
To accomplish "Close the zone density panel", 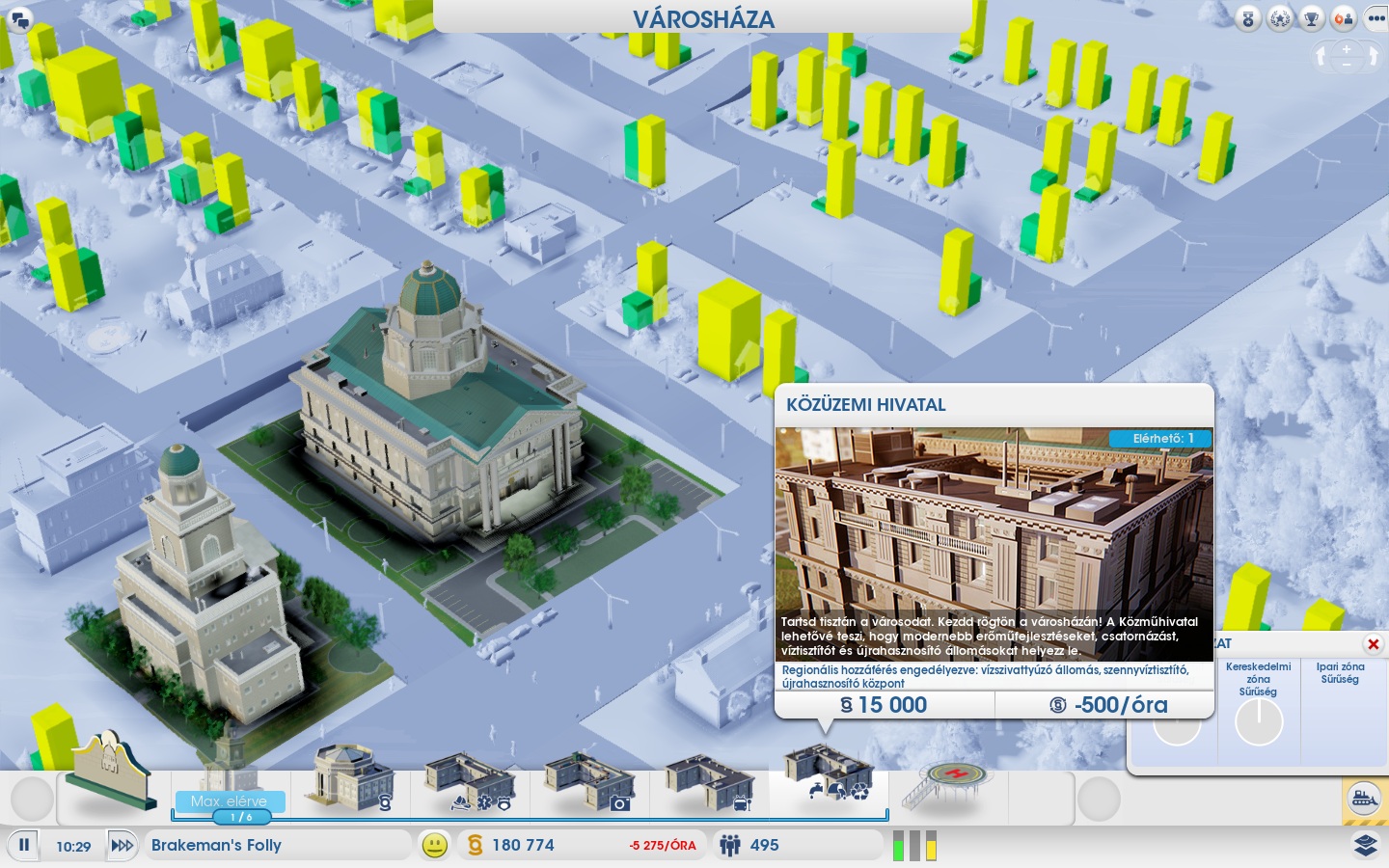I will 1373,644.
